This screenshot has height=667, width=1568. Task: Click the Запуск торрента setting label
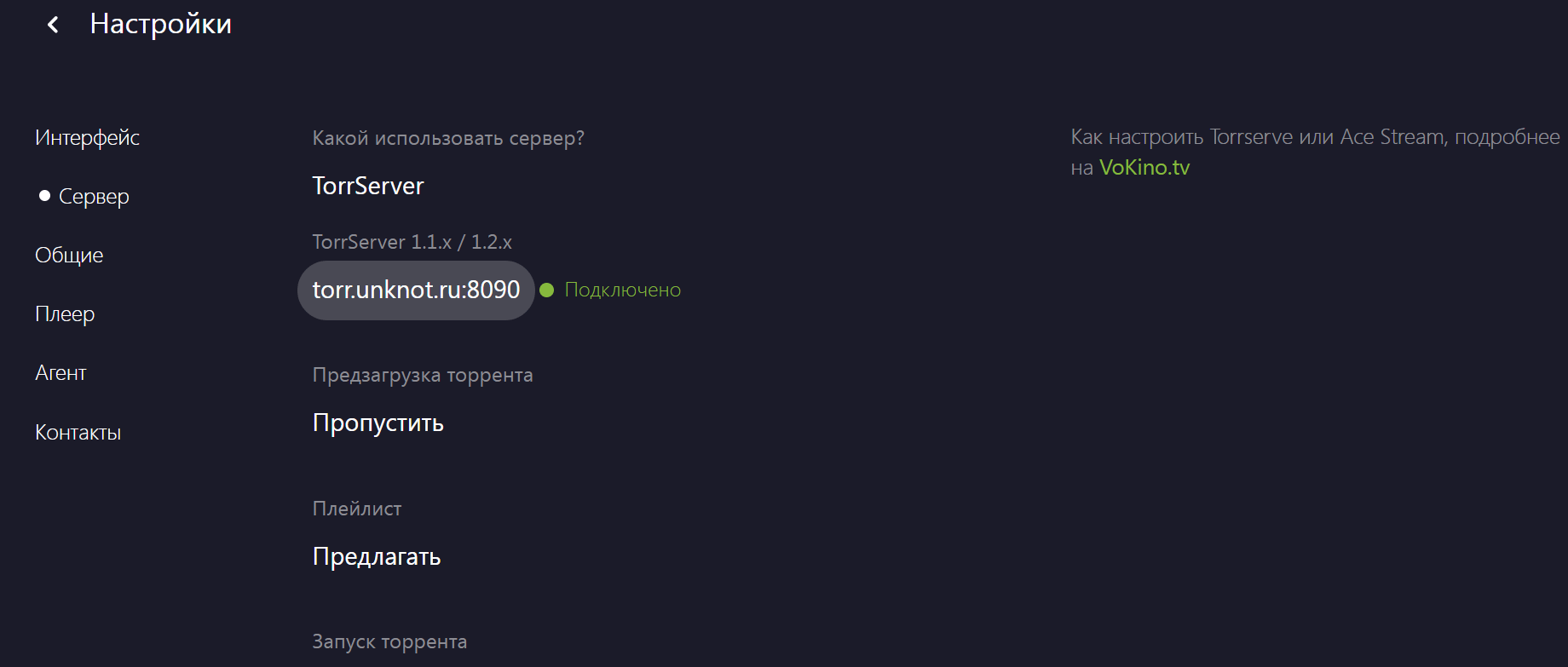(389, 641)
